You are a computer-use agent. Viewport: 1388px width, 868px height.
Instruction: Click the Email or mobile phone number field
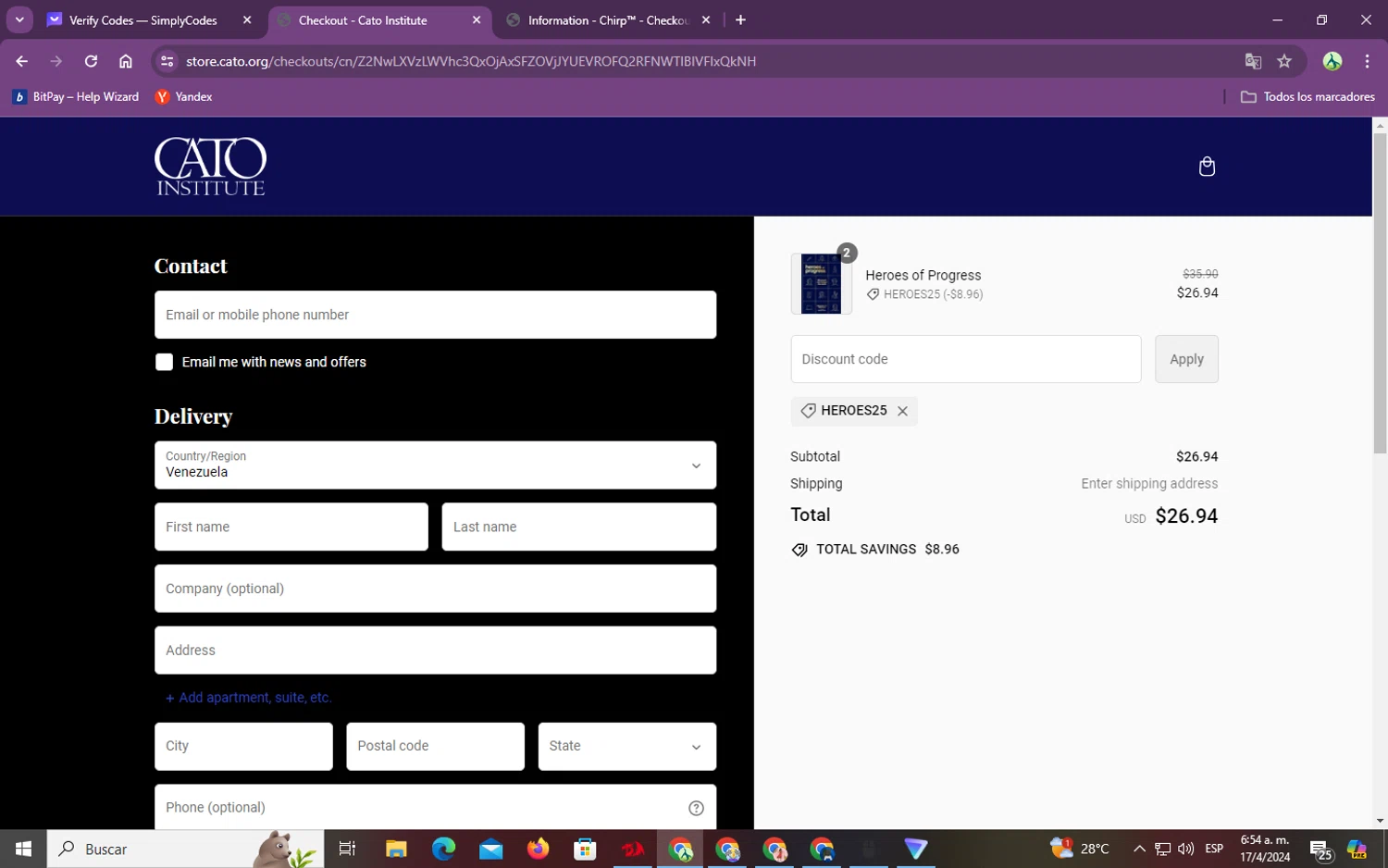[x=435, y=315]
